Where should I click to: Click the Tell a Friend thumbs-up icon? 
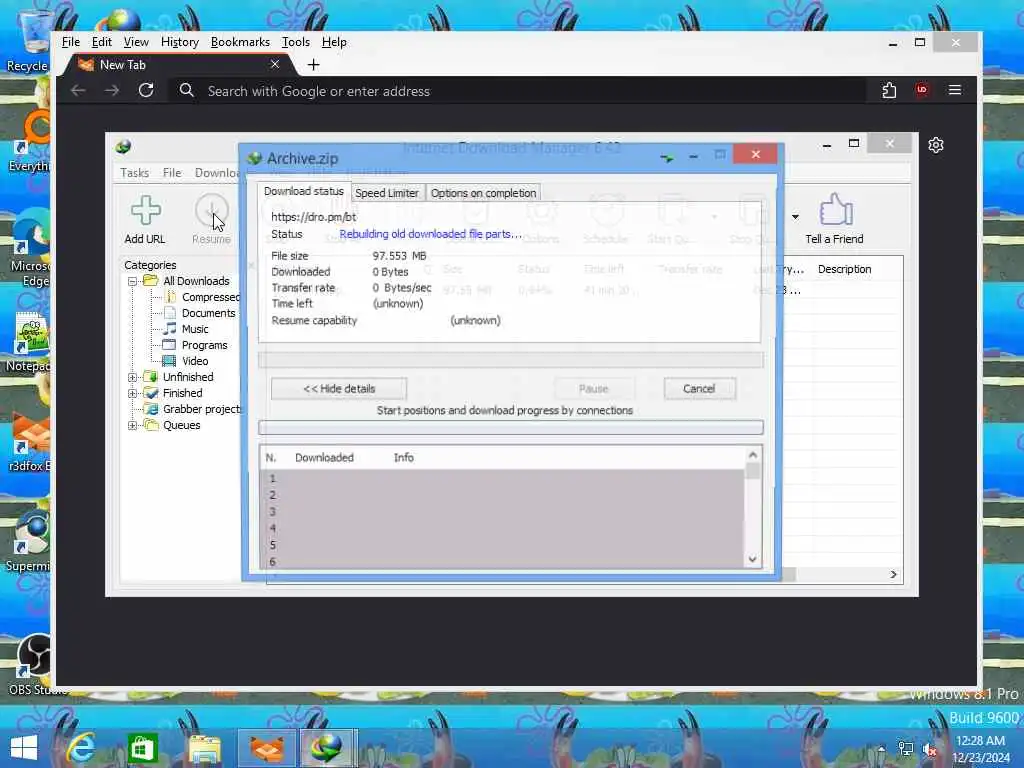835,209
